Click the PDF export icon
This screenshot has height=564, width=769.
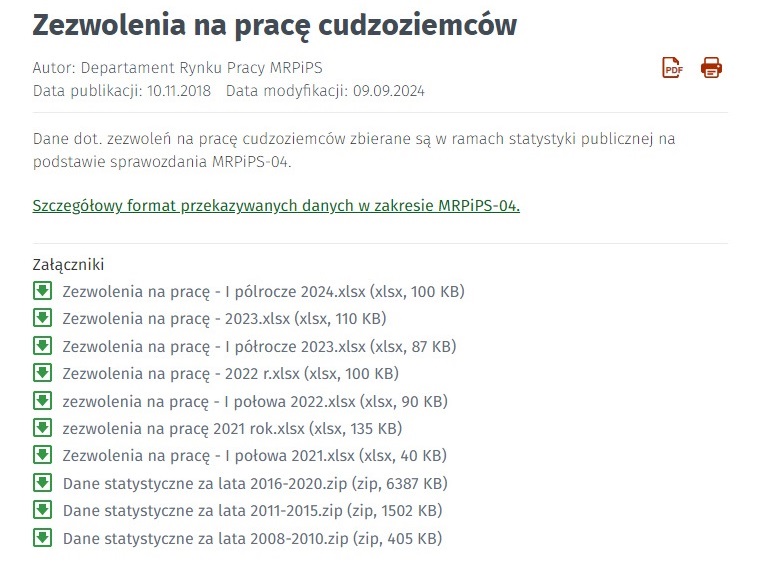(672, 68)
